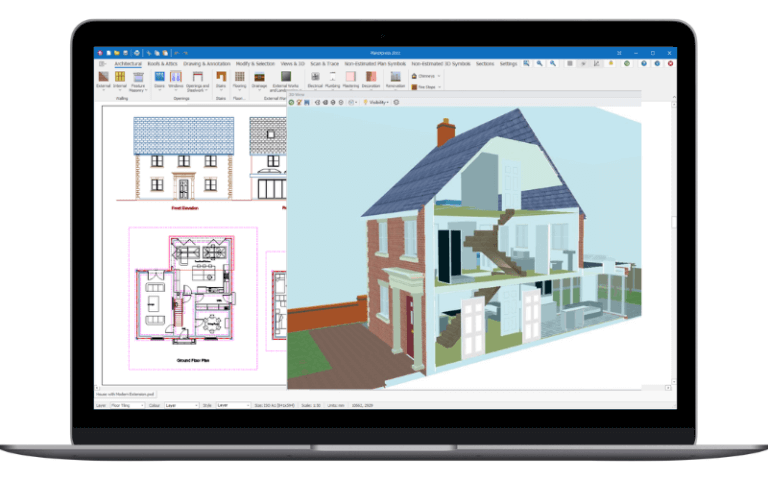Switch to the Roofs & Attics tab
The image size is (768, 480).
(x=162, y=64)
